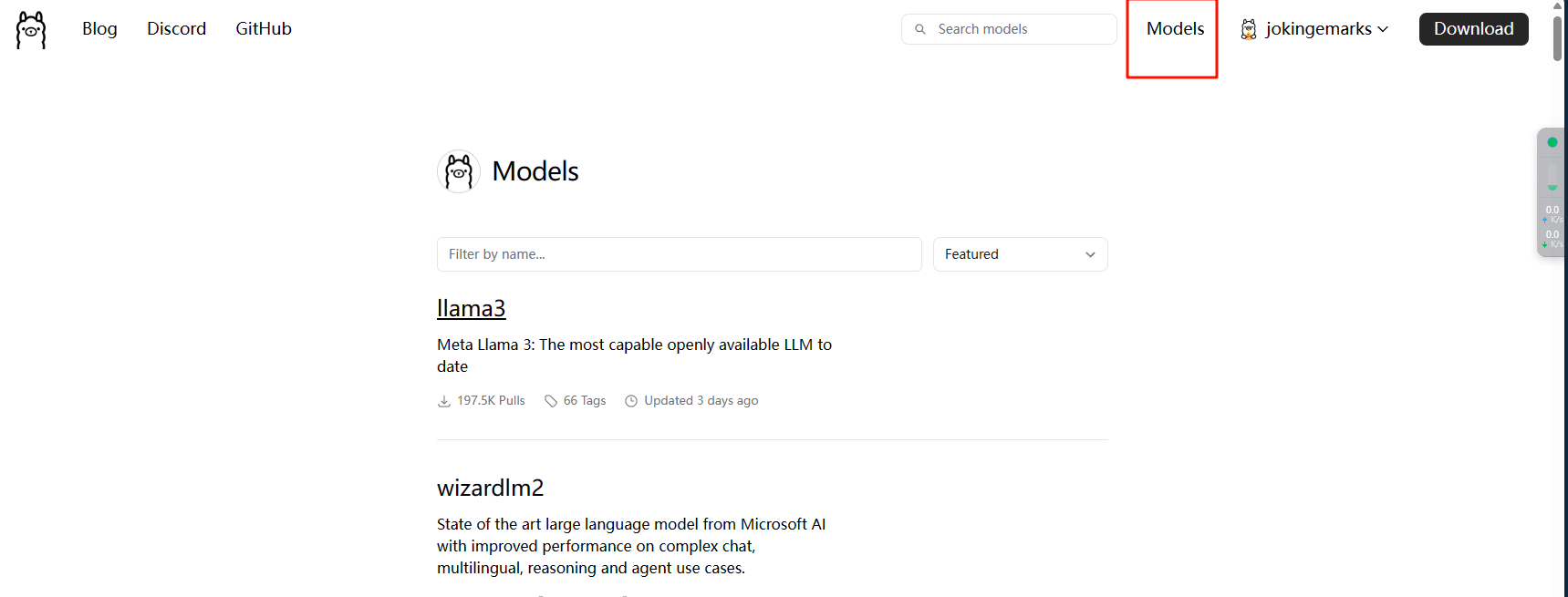Click the llama avatar beside Models heading
Screen dimensions: 1568x597
pos(459,171)
